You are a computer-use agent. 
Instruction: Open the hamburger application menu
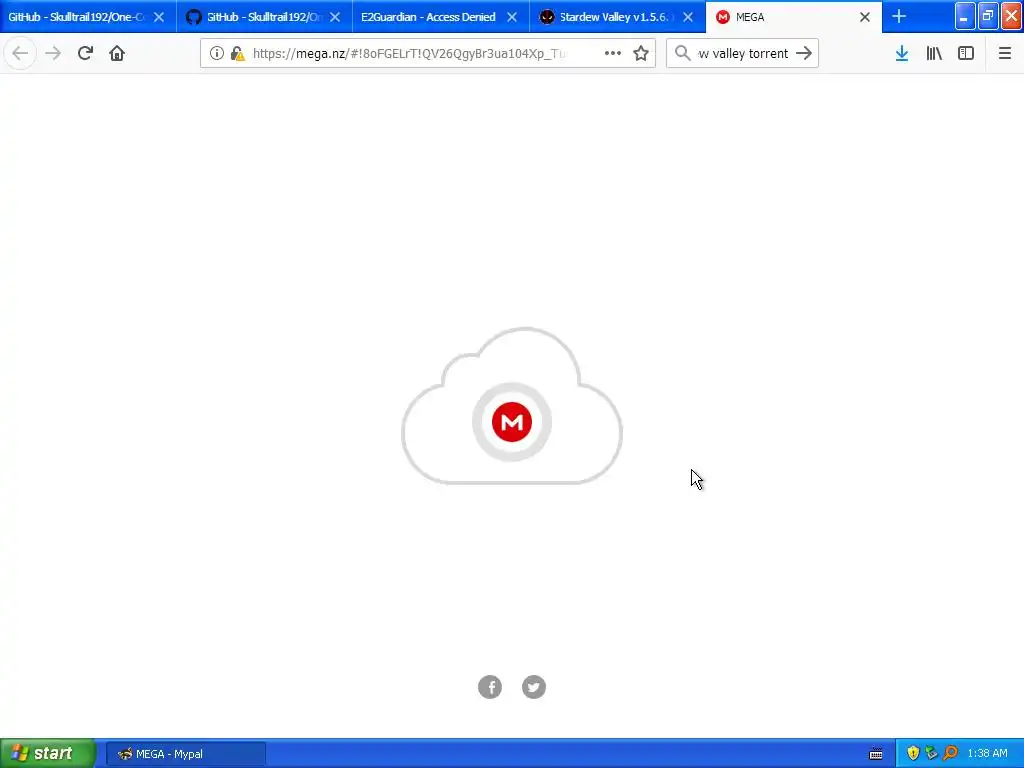pyautogui.click(x=1005, y=53)
